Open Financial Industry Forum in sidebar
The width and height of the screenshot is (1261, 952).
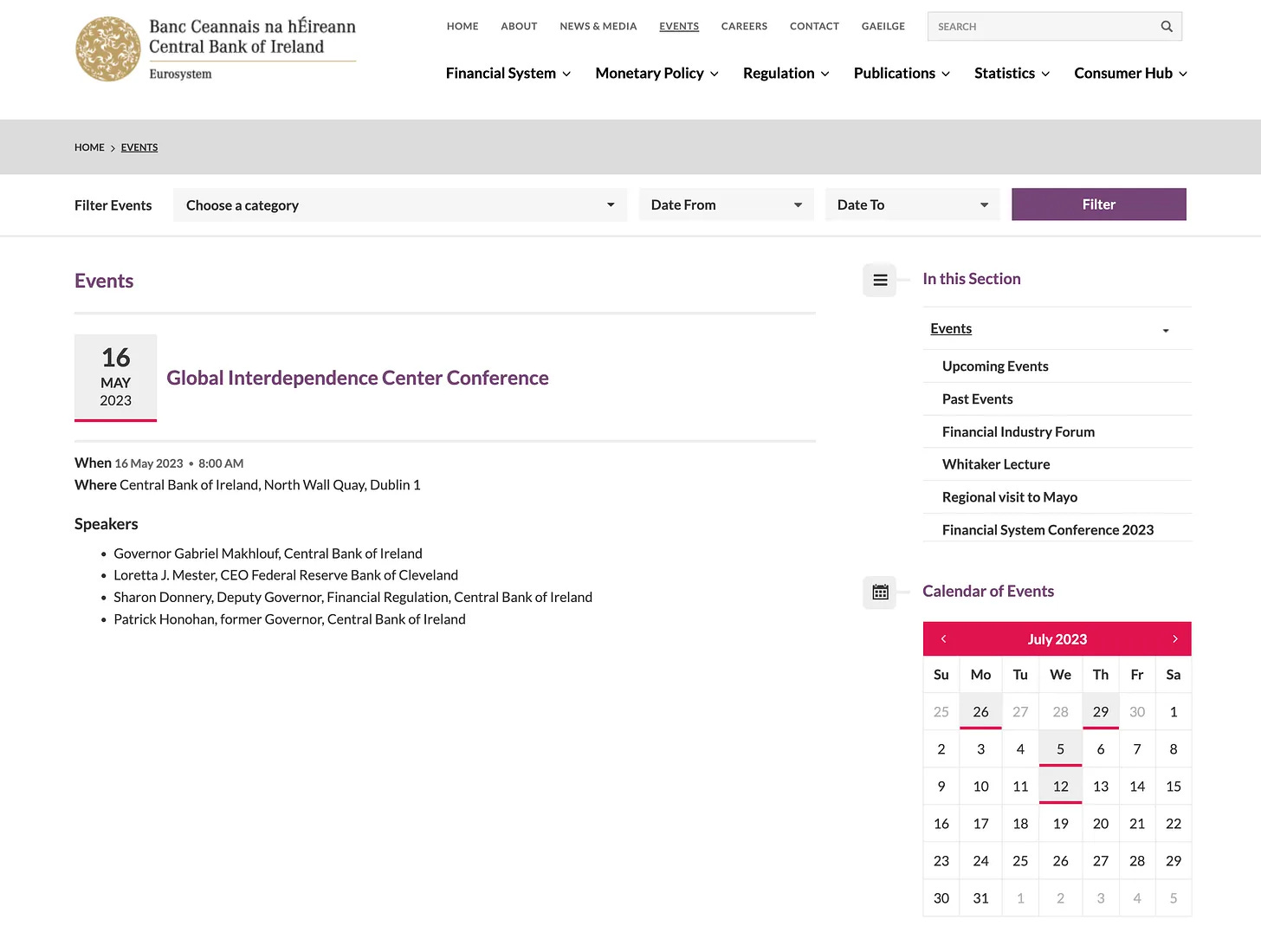click(x=1018, y=432)
